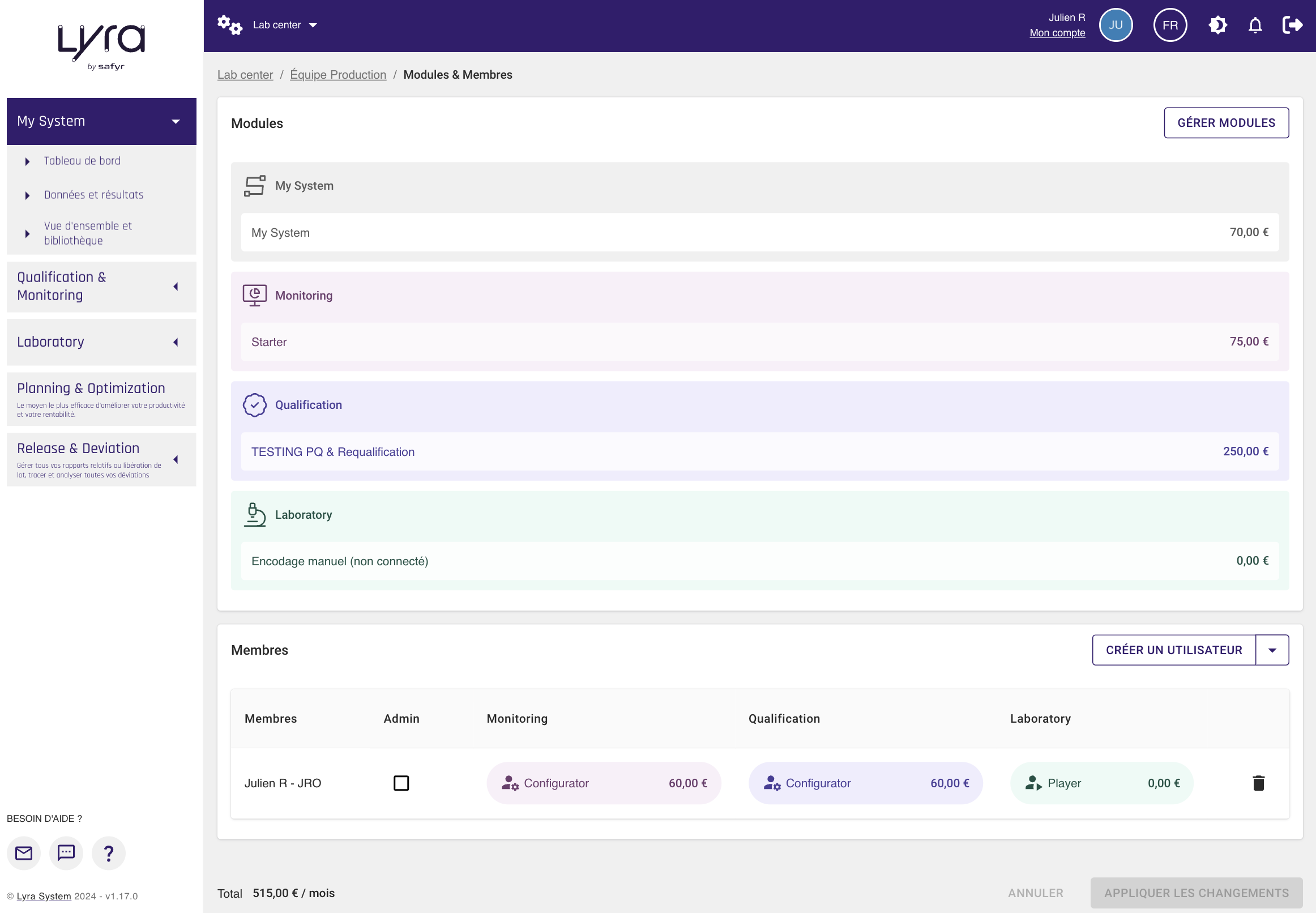
Task: Open the question mark help icon
Action: [x=109, y=854]
